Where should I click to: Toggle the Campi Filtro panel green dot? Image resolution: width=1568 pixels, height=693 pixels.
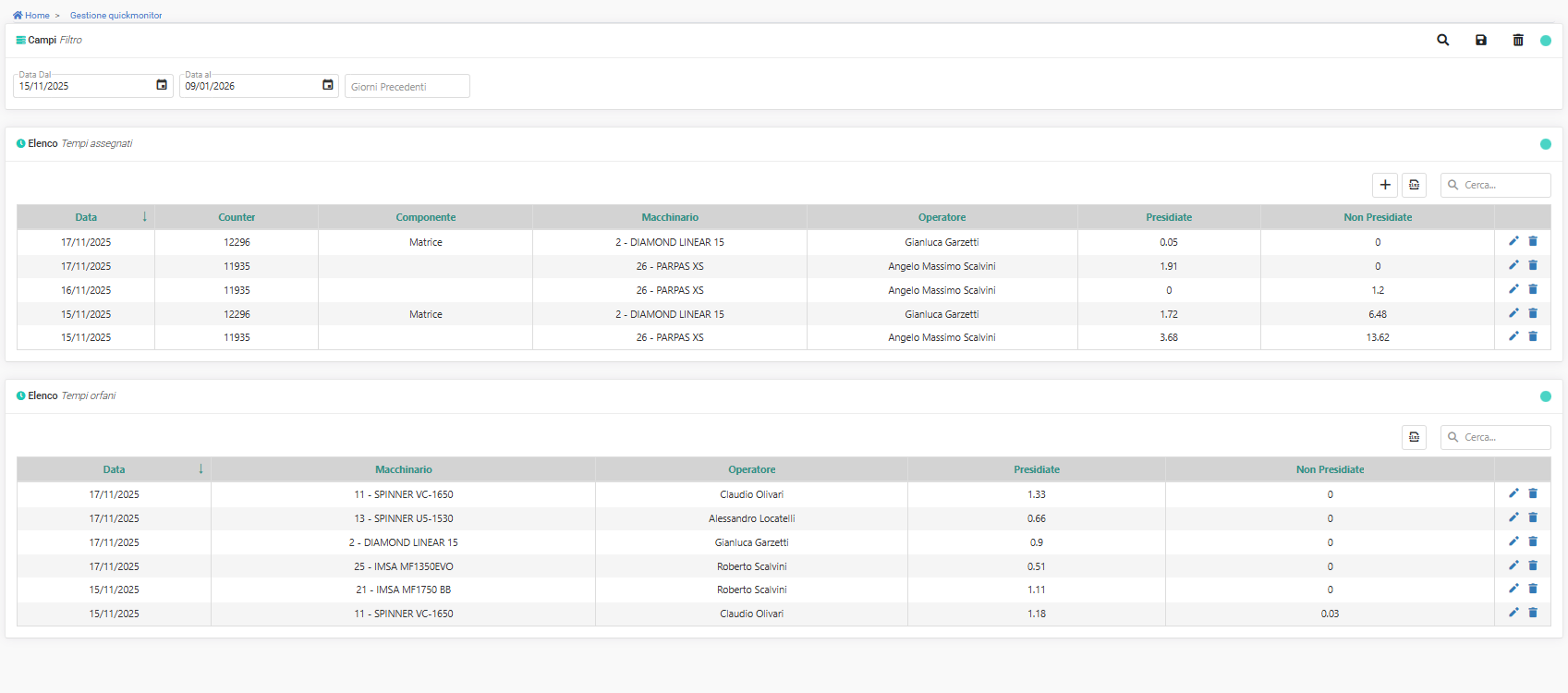[x=1546, y=41]
